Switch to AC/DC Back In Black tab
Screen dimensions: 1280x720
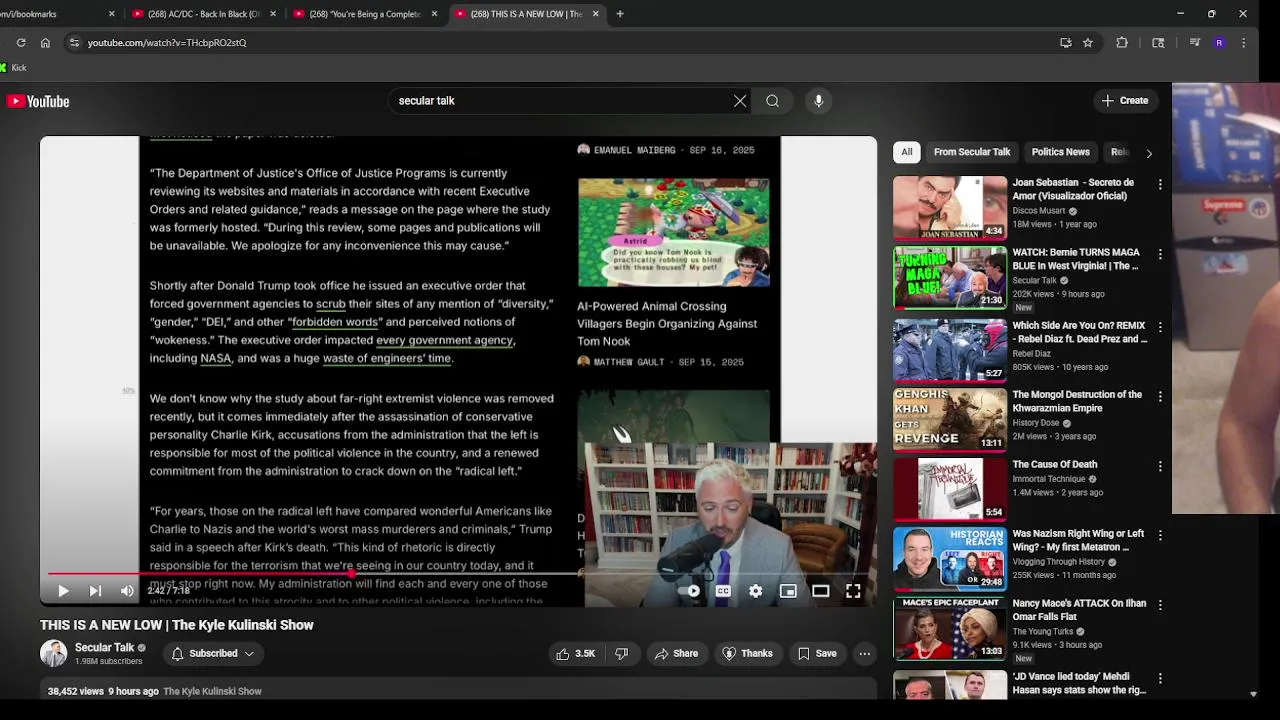point(203,14)
